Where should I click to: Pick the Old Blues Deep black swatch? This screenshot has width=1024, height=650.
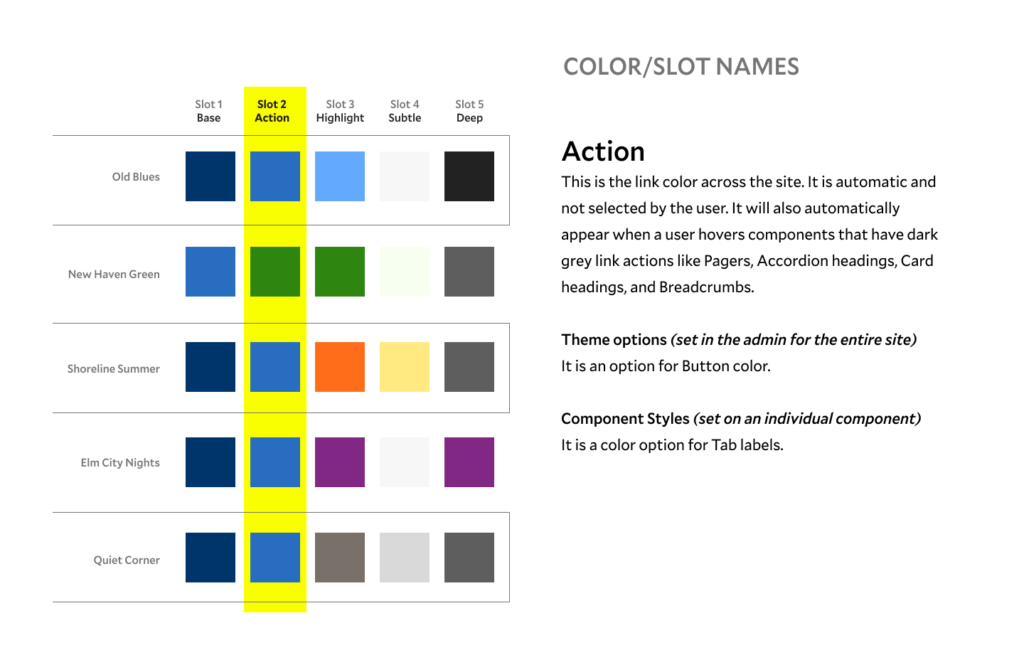469,176
